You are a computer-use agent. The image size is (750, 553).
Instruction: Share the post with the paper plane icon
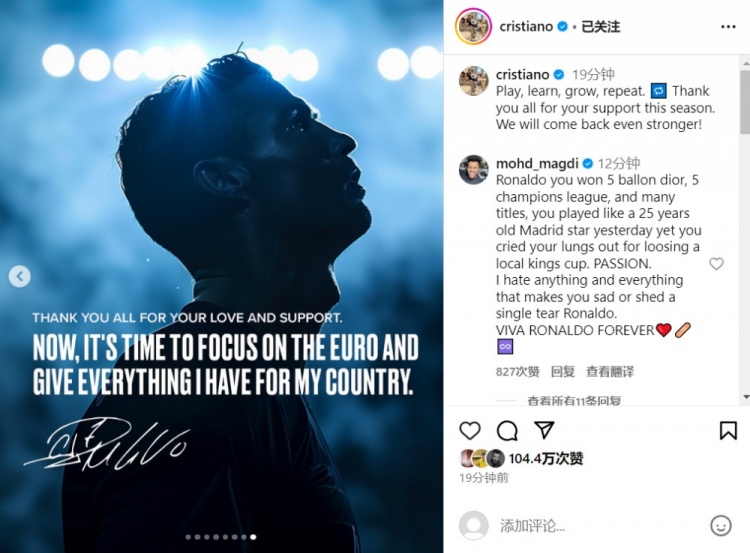tap(544, 430)
